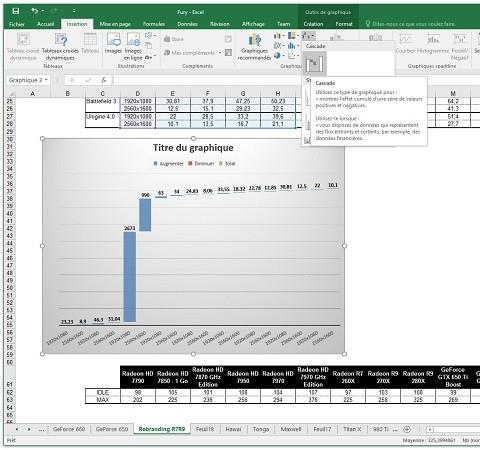
Task: Open the undo history dropdown arrow
Action: click(43, 11)
